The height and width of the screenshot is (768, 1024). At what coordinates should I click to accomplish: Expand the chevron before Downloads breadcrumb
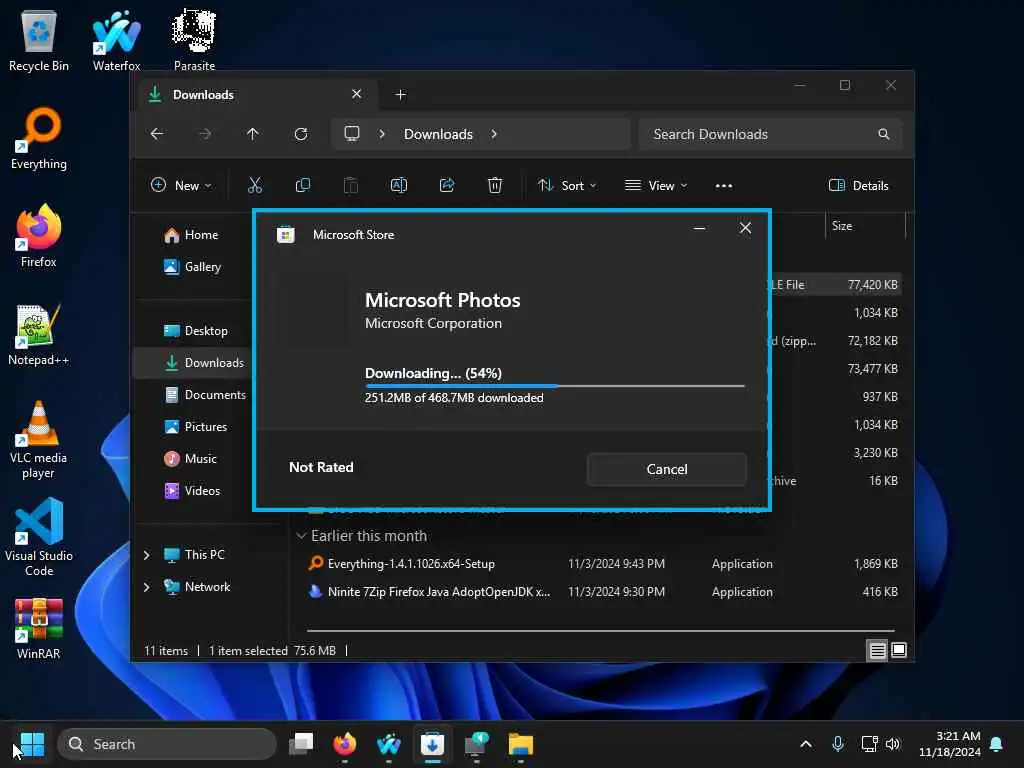click(x=382, y=134)
